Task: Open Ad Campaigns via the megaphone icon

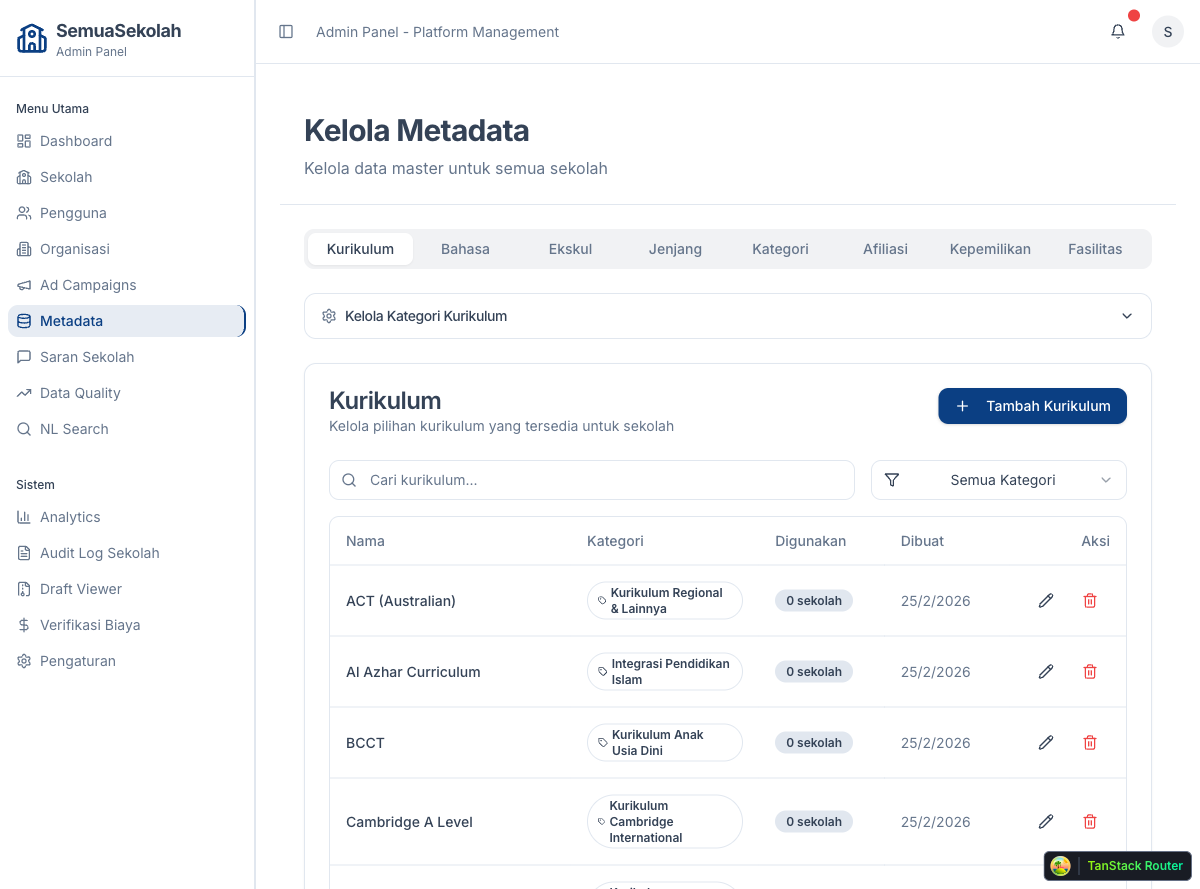Action: (x=23, y=285)
